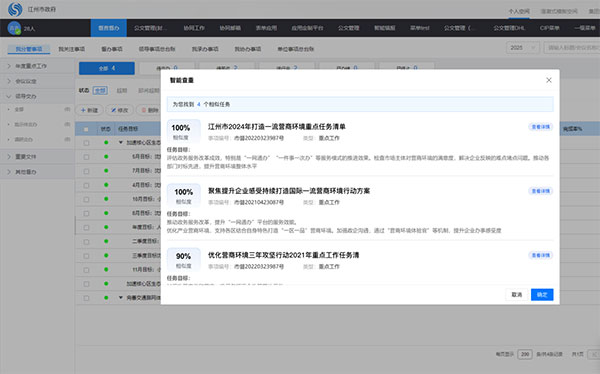Open the 100% similarity badge of 聚焦提升企业感受 result
The width and height of the screenshot is (600, 374).
point(184,195)
